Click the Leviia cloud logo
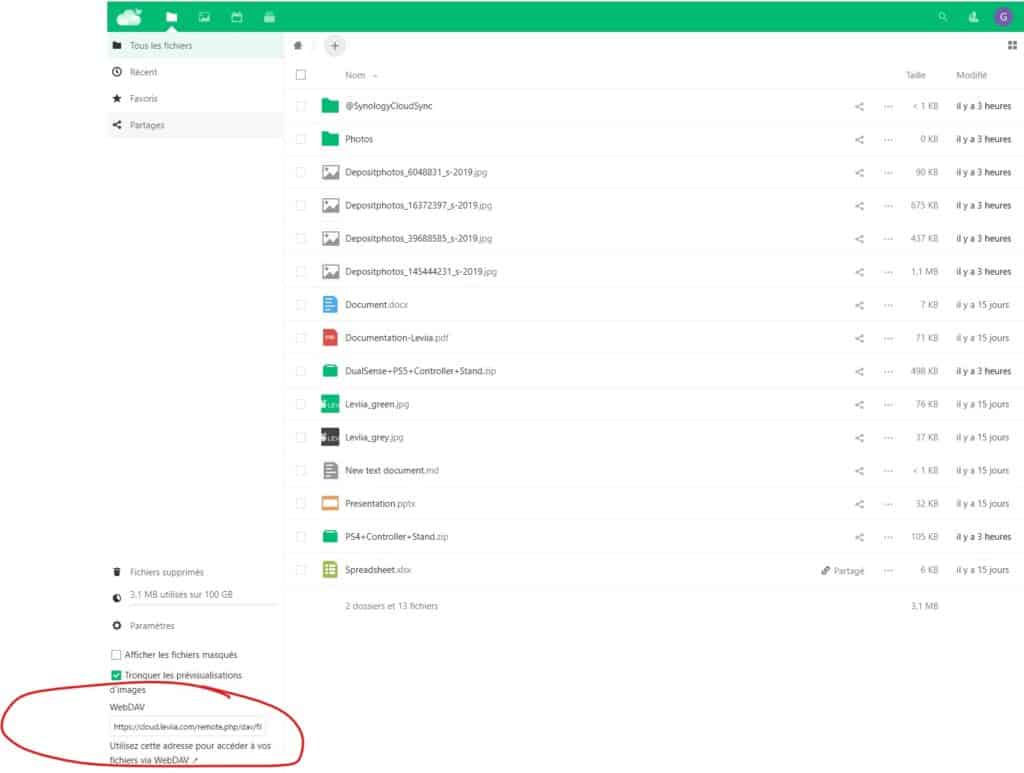Viewport: 1024px width, 773px height. (x=127, y=17)
